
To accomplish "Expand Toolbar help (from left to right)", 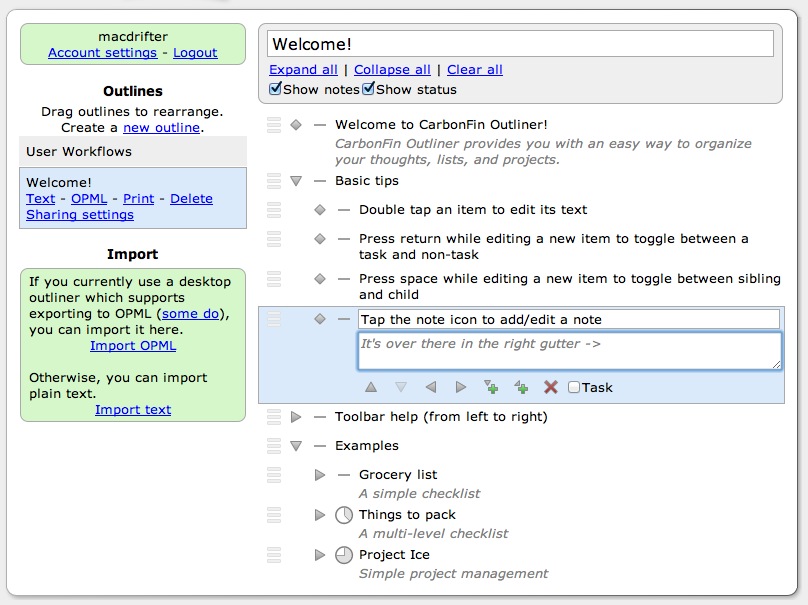I will tap(296, 416).
